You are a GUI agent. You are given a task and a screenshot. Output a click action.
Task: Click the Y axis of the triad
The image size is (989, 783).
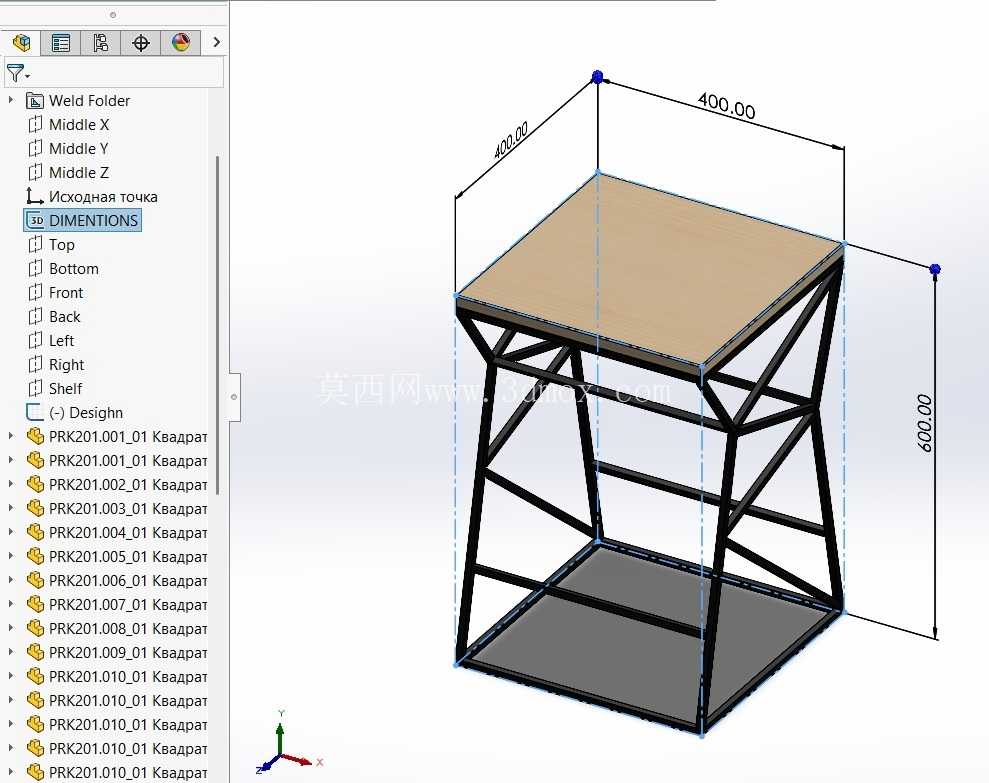click(279, 738)
